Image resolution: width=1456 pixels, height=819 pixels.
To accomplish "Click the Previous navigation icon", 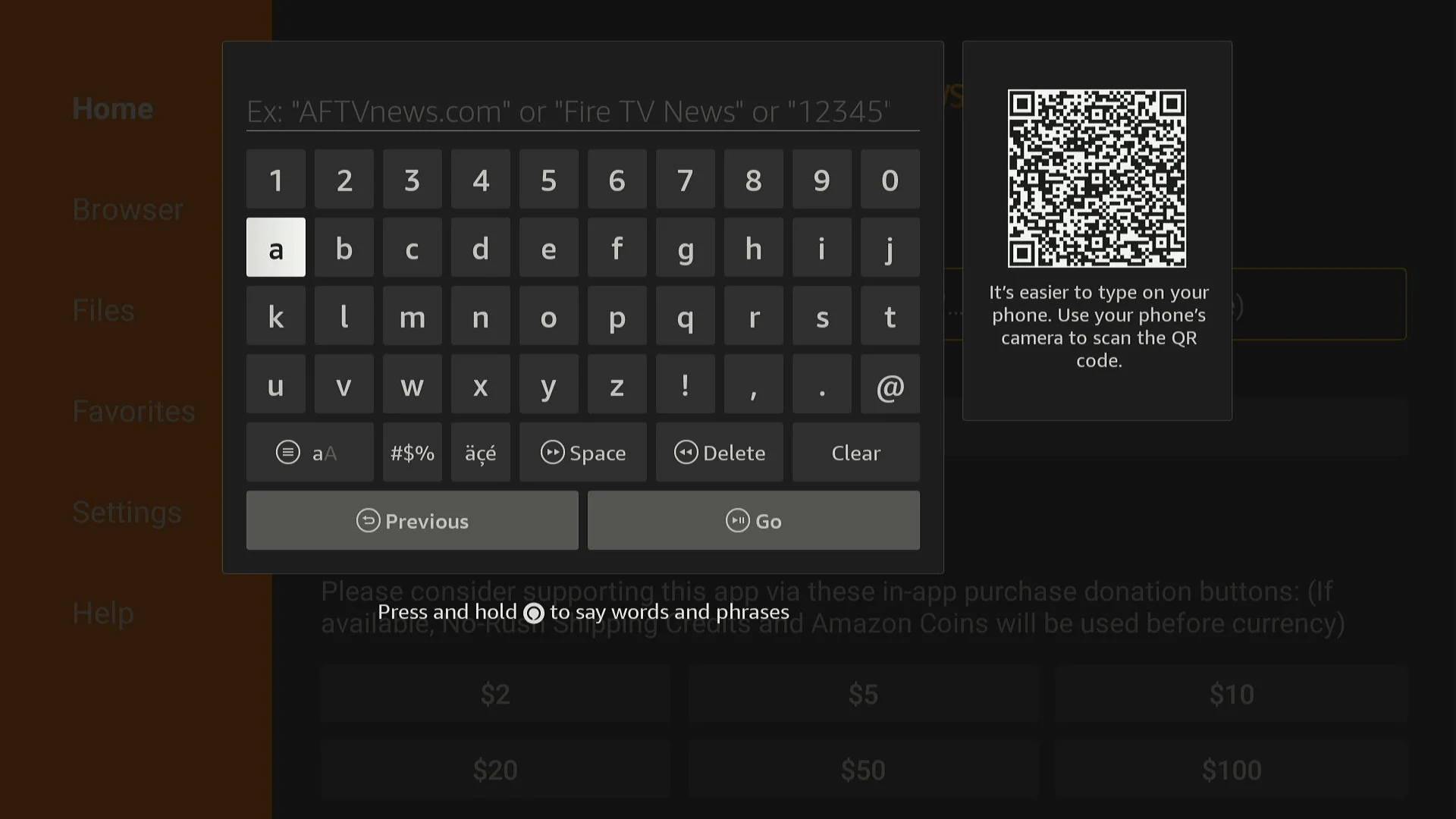I will click(365, 520).
